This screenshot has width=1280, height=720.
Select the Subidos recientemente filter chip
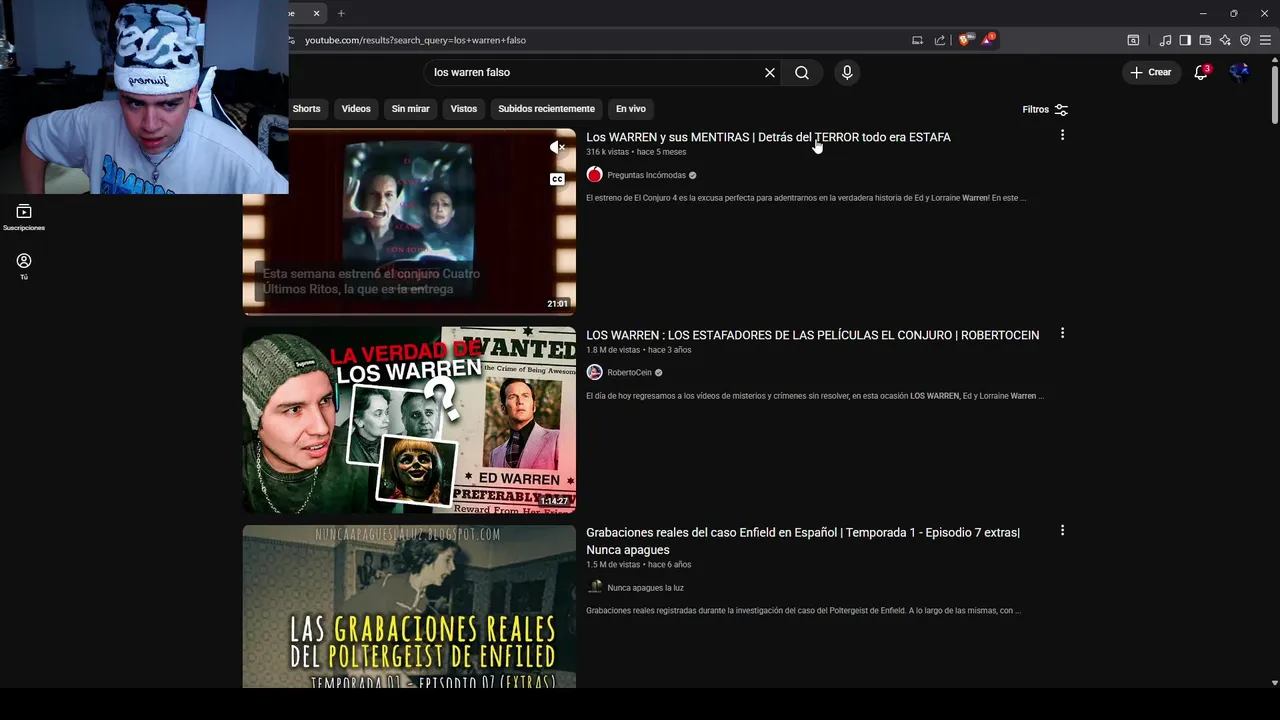tap(546, 109)
